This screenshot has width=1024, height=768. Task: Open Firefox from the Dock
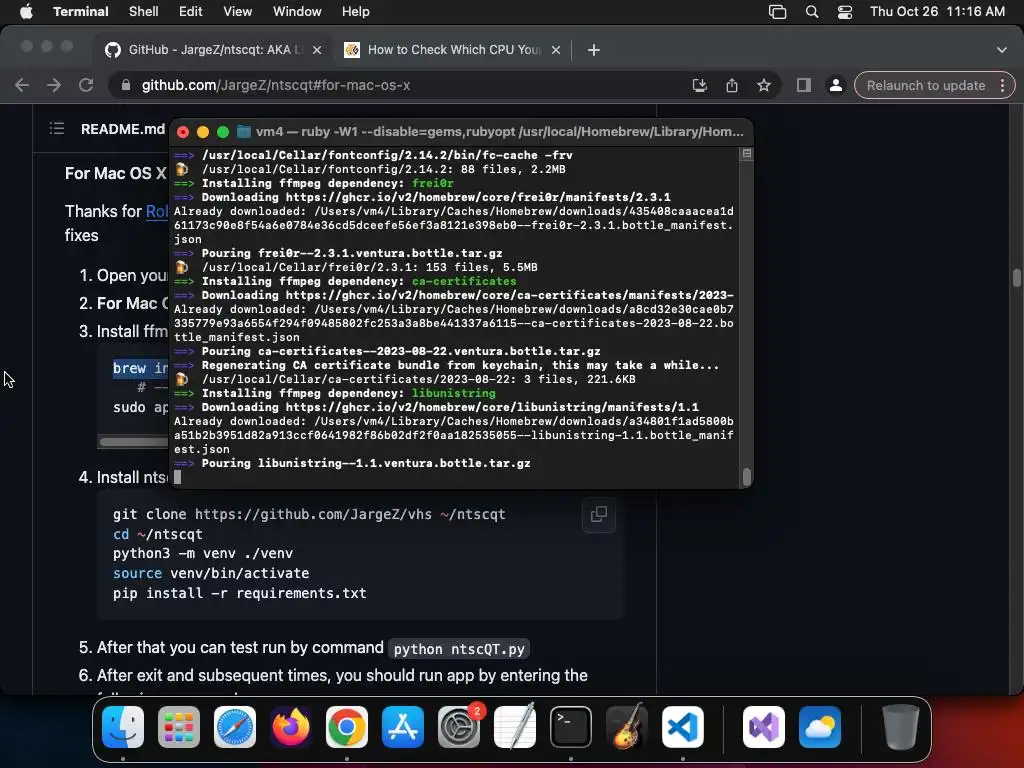pyautogui.click(x=291, y=727)
